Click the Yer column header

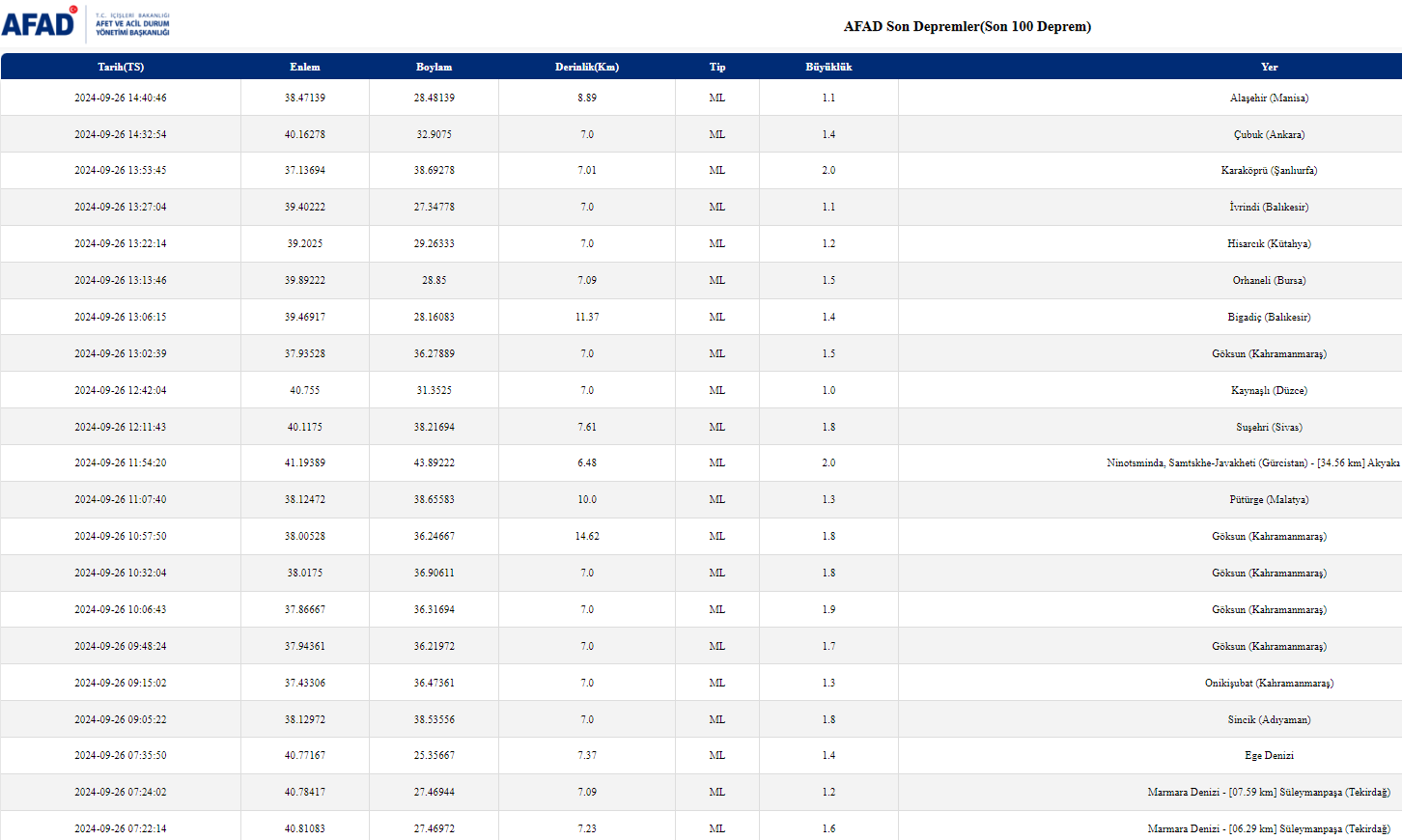point(1270,67)
